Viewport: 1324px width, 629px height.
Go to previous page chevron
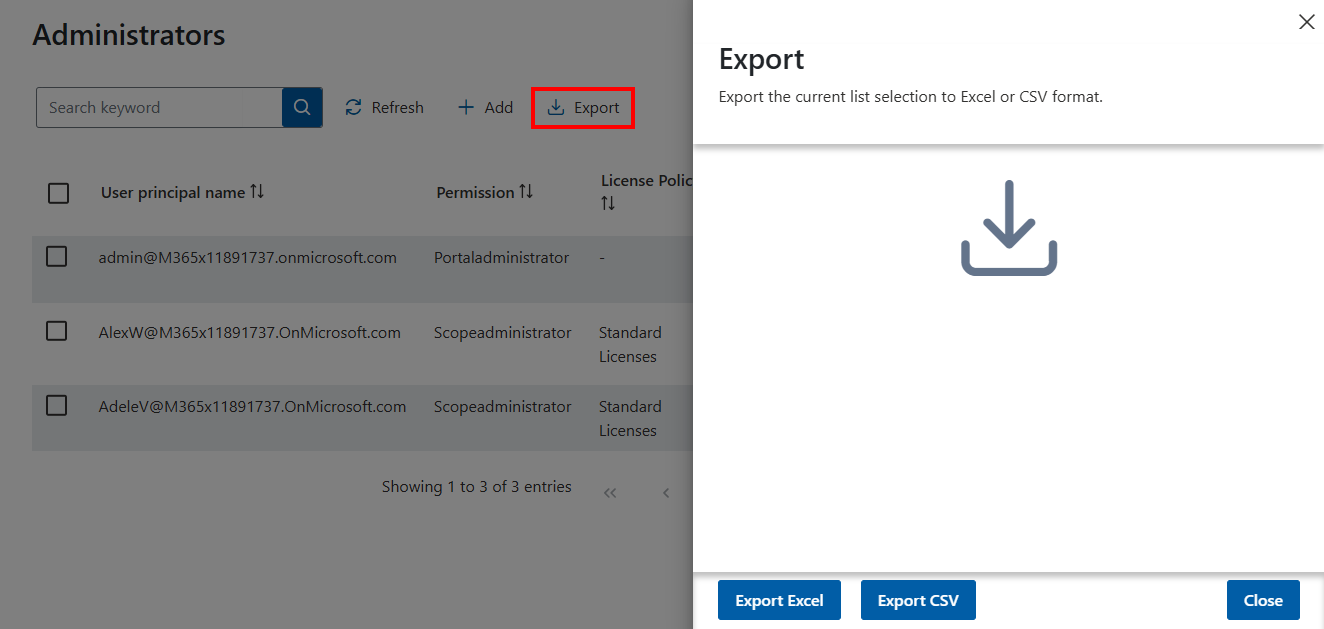click(666, 493)
